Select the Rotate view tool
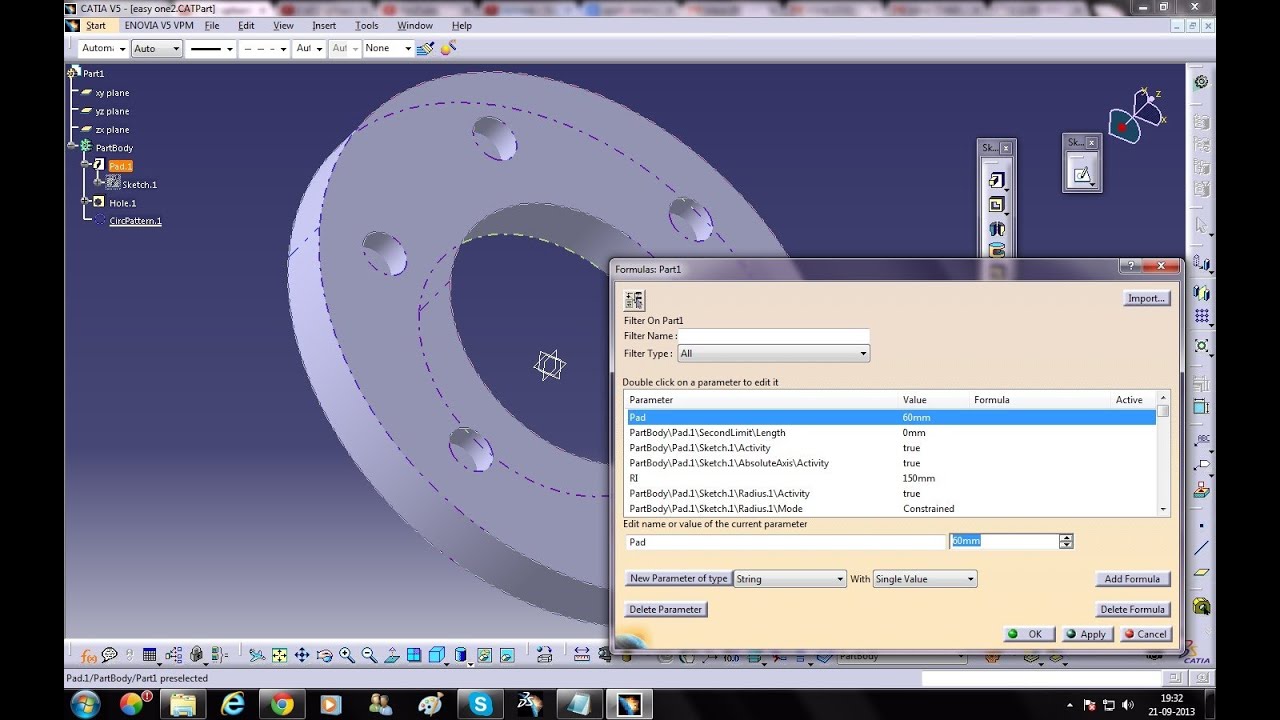1280x720 pixels. click(x=324, y=655)
